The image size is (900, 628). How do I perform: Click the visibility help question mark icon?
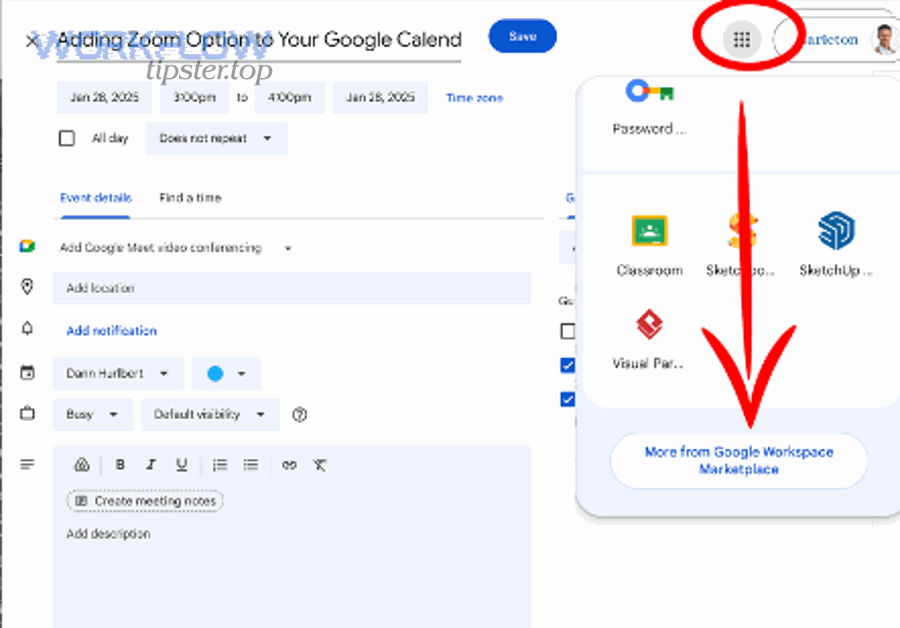(300, 414)
